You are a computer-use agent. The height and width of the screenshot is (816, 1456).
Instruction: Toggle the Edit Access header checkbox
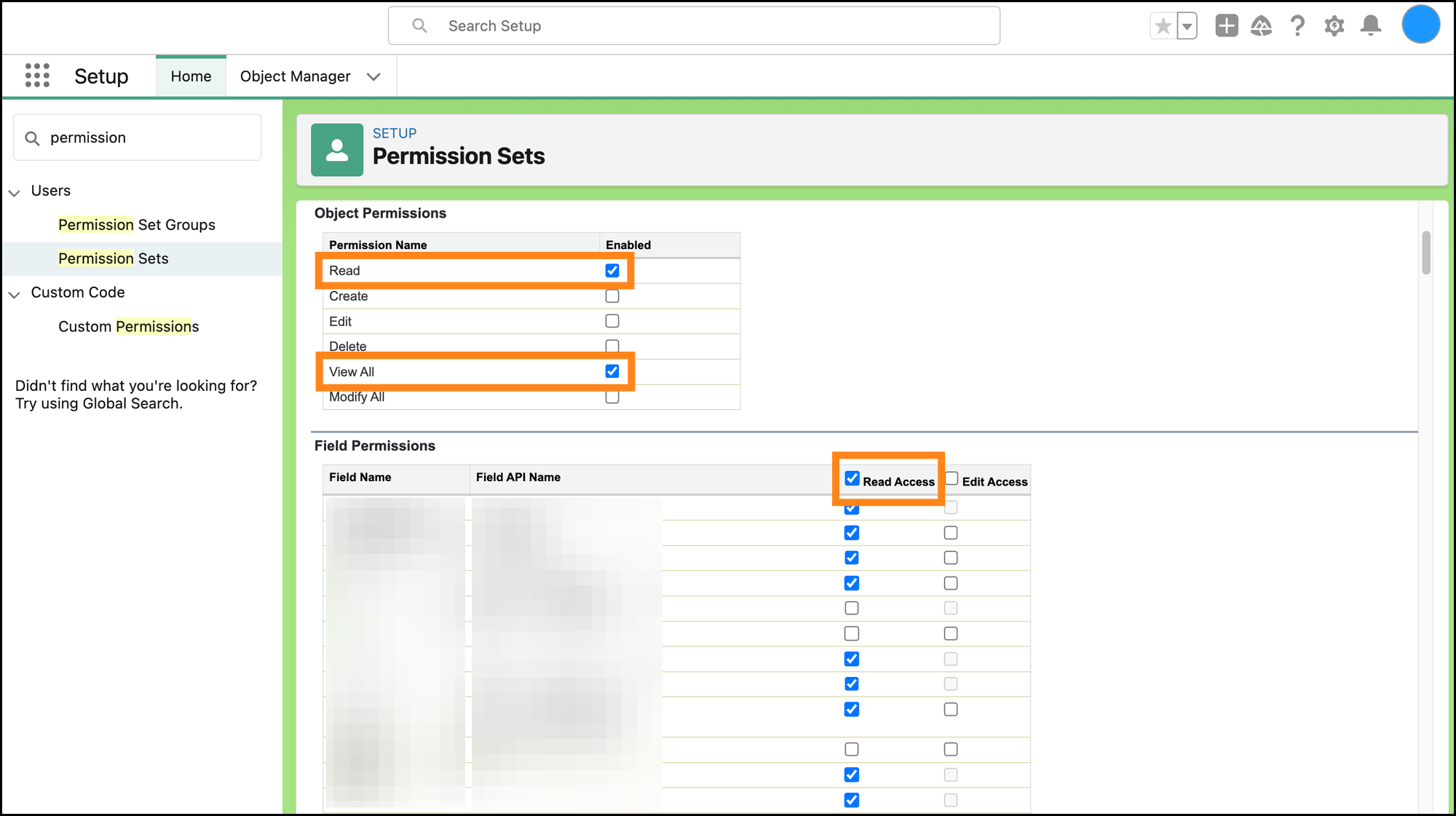tap(951, 478)
